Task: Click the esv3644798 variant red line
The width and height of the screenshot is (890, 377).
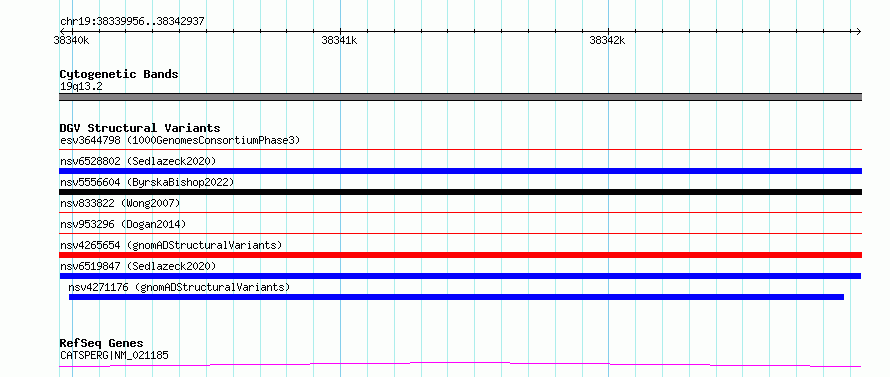Action: 460,150
